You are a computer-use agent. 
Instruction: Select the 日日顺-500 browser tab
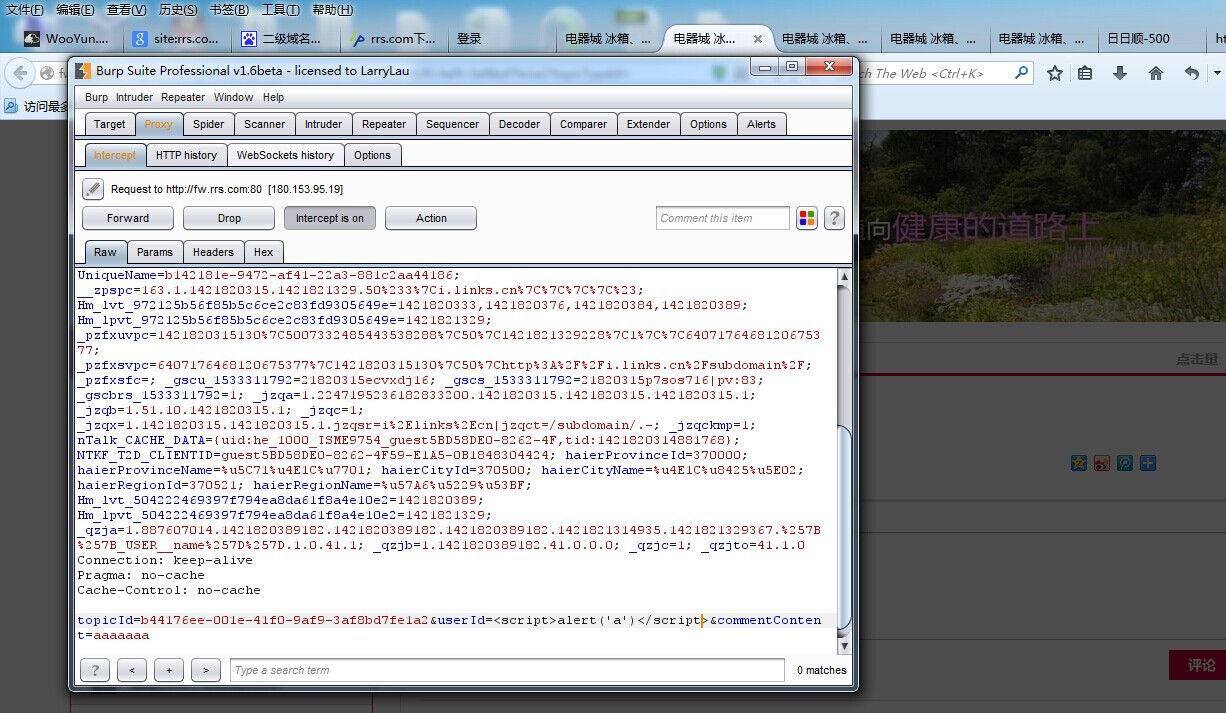pos(1150,39)
